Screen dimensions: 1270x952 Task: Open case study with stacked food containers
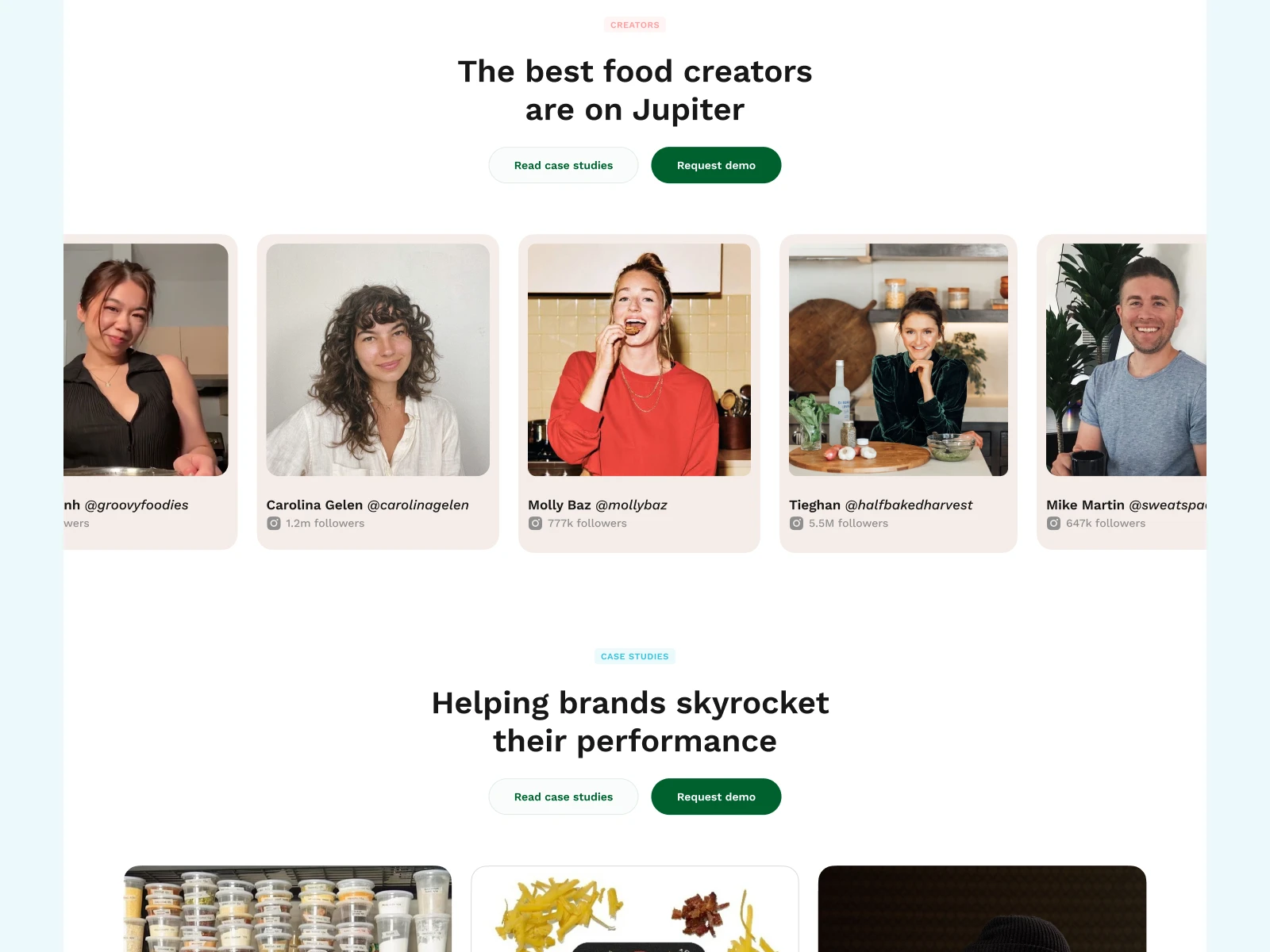(x=287, y=909)
